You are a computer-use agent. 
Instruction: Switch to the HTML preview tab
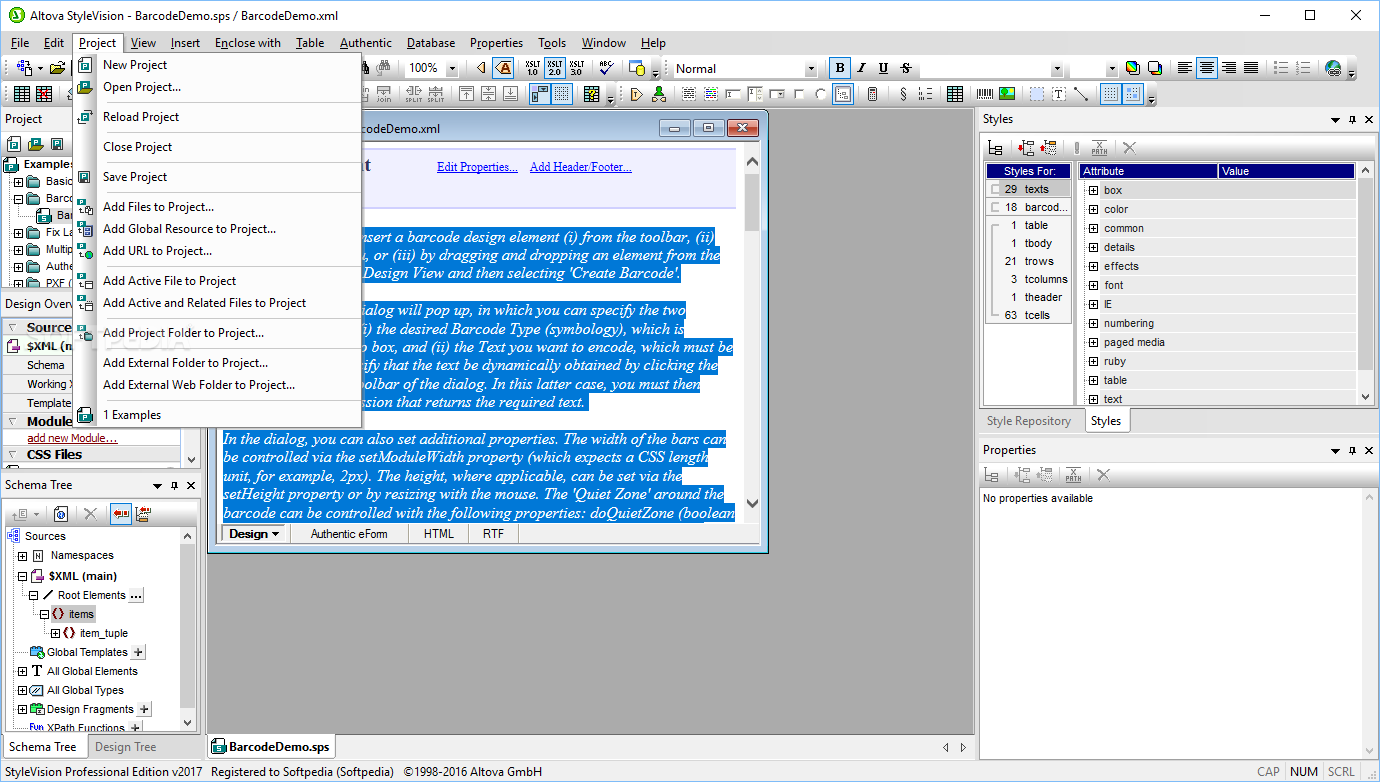(439, 534)
